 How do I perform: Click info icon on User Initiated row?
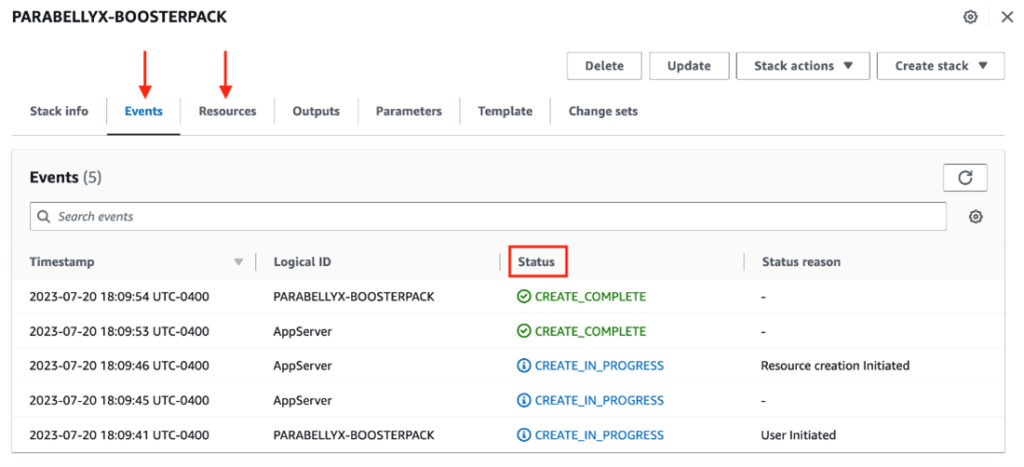click(524, 435)
